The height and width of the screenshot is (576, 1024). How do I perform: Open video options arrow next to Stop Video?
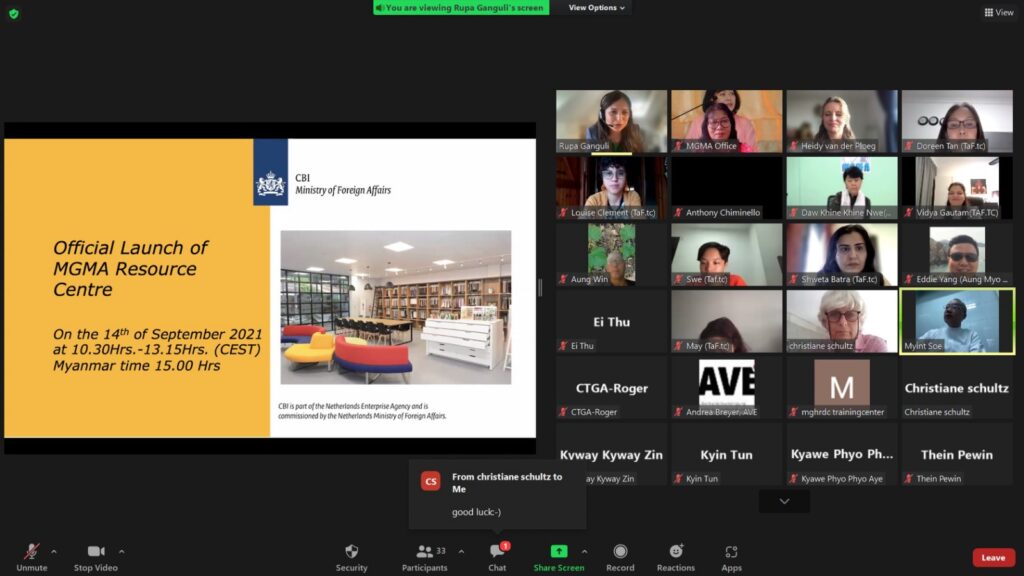coord(122,552)
